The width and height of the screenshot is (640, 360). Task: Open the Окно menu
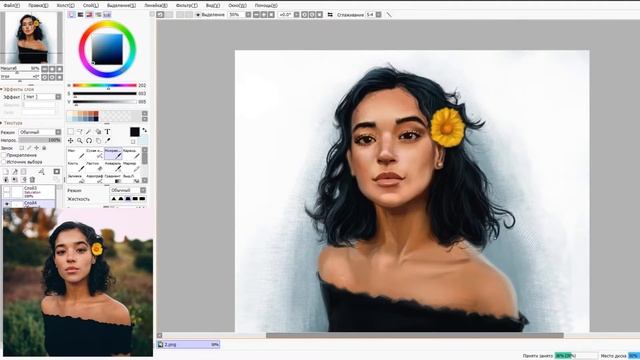(x=237, y=5)
